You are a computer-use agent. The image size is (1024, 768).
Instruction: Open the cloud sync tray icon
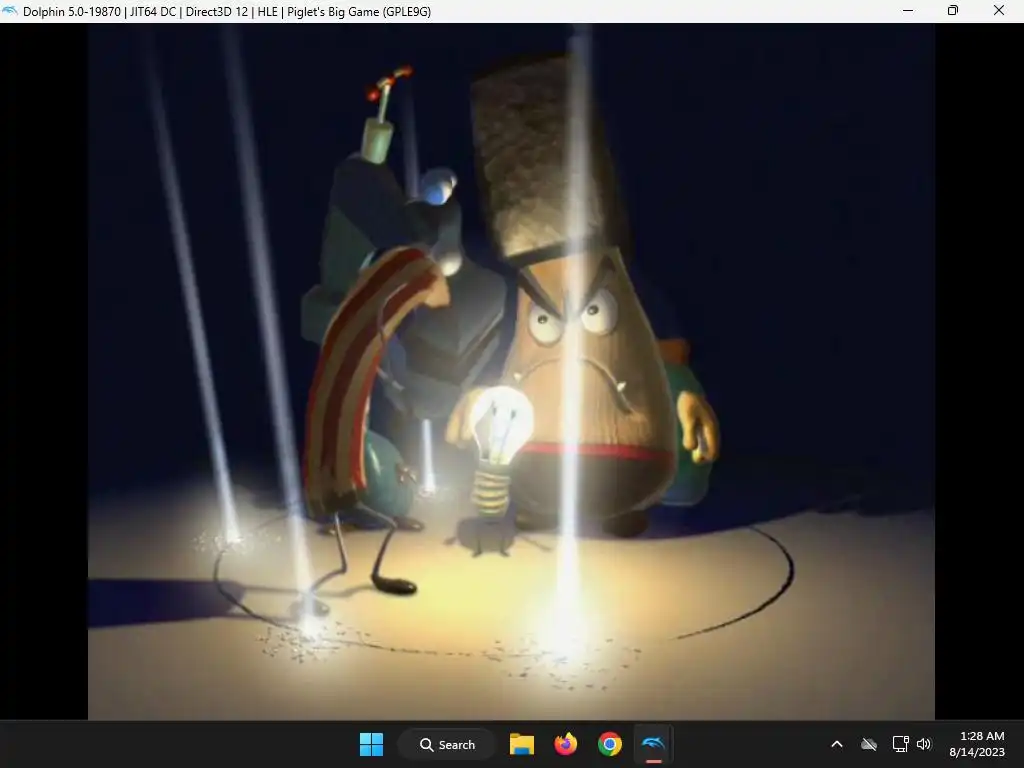pyautogui.click(x=869, y=744)
